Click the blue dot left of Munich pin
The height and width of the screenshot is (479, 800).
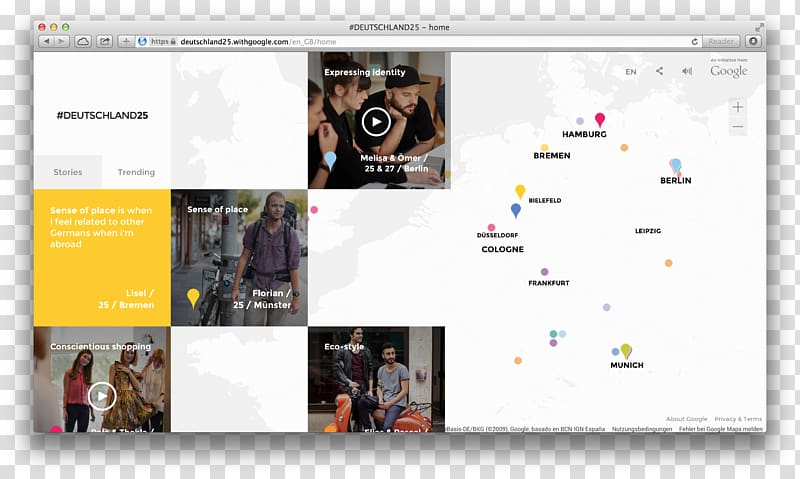pos(615,351)
